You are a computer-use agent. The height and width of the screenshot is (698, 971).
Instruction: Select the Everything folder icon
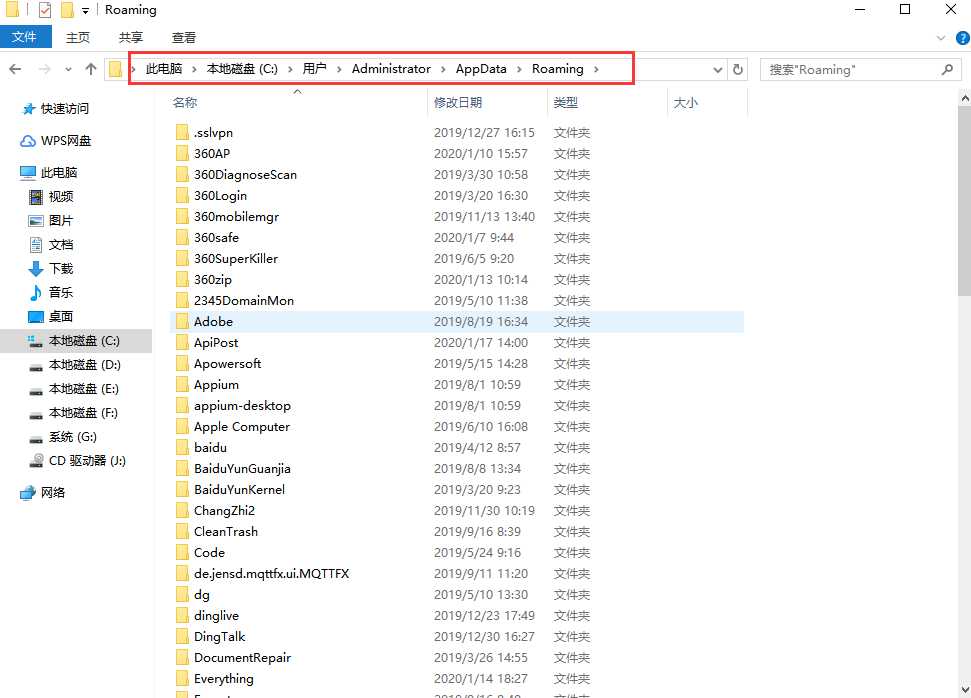[x=181, y=679]
